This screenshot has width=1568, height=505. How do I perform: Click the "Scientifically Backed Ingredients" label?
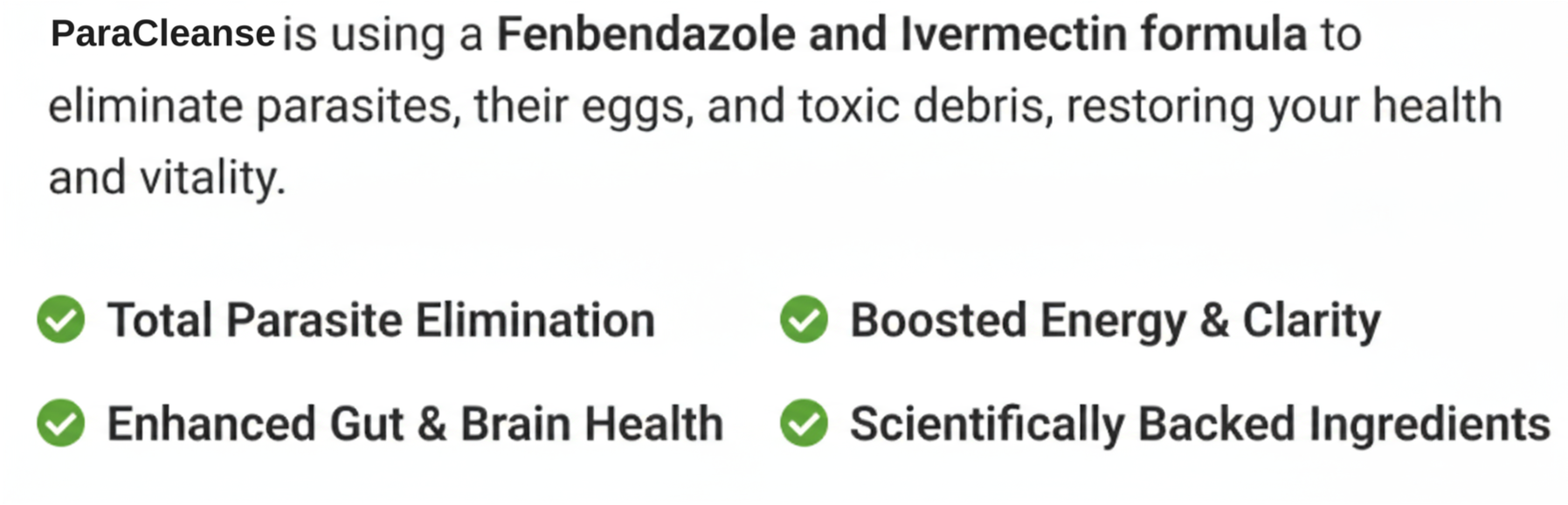(1200, 424)
